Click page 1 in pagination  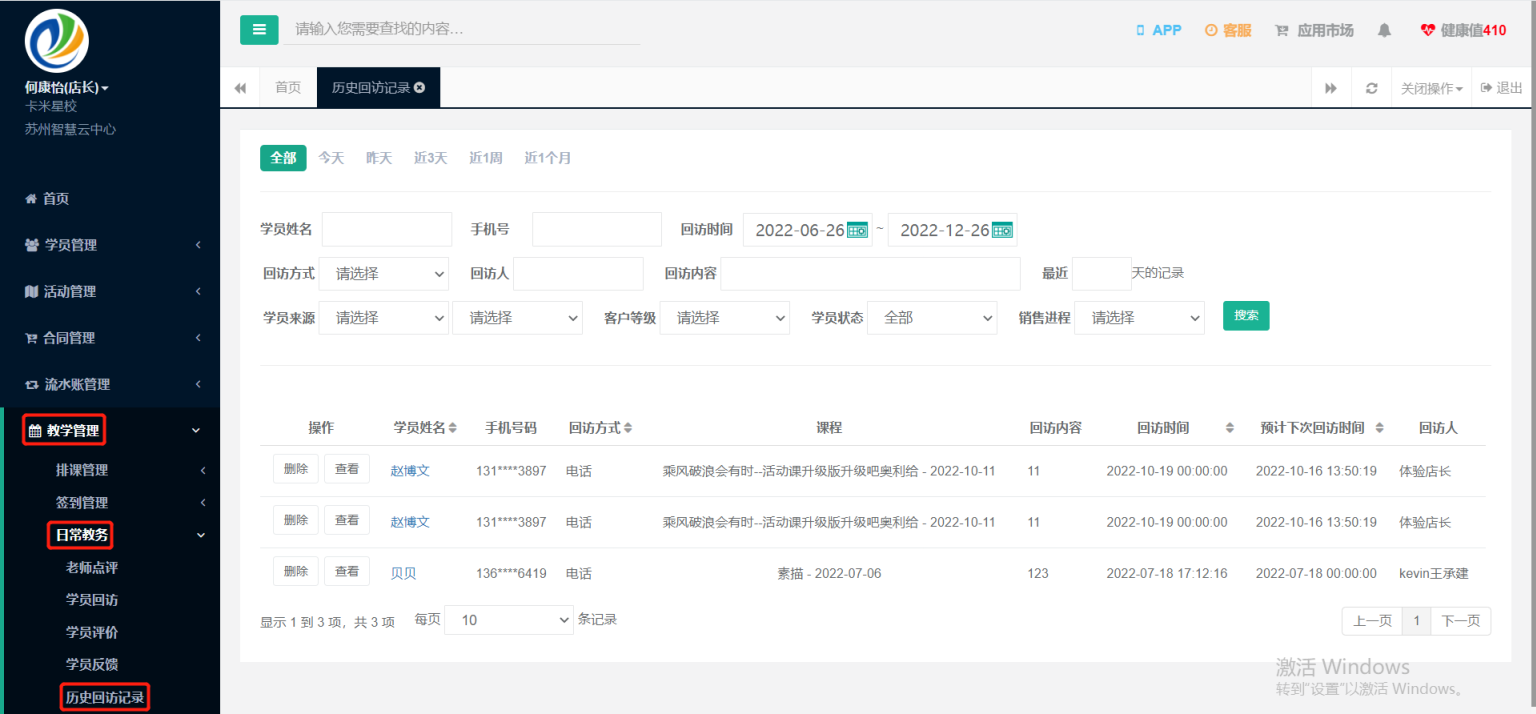(x=1416, y=621)
